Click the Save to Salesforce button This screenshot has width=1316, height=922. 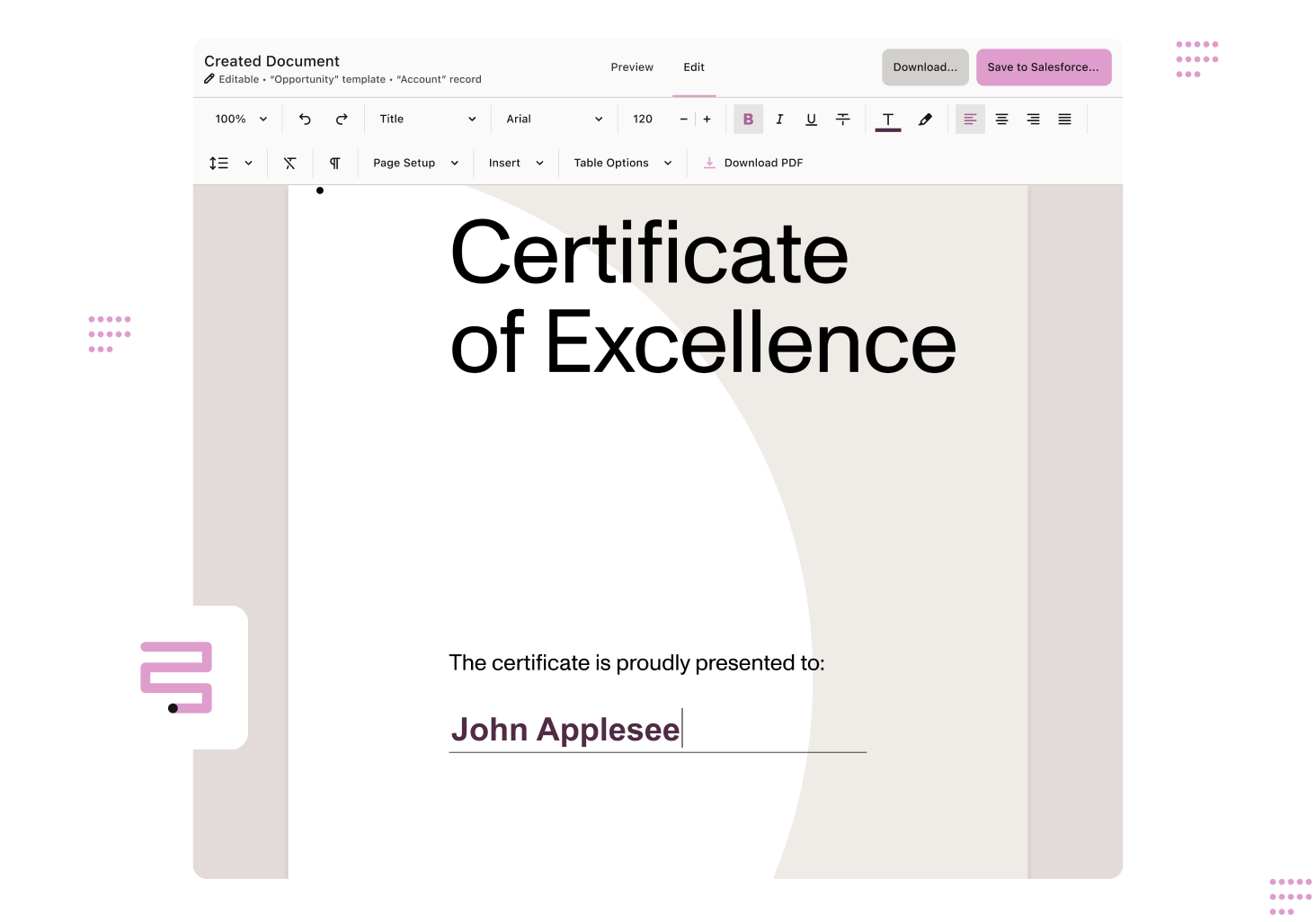pos(1043,67)
